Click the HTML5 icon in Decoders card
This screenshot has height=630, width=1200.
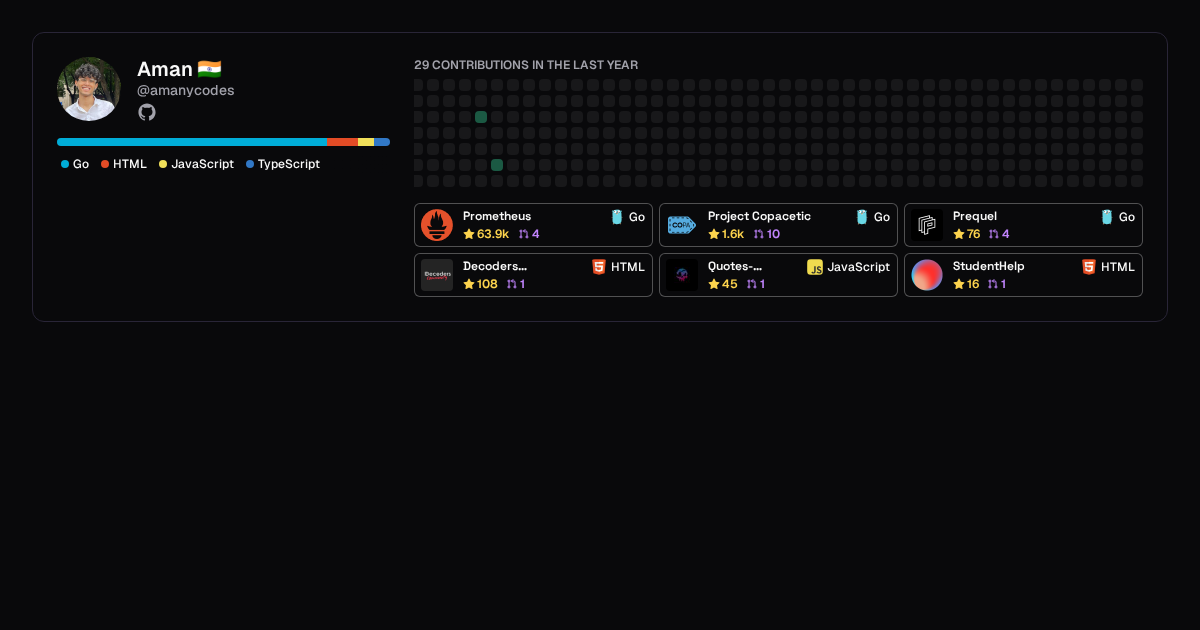599,267
